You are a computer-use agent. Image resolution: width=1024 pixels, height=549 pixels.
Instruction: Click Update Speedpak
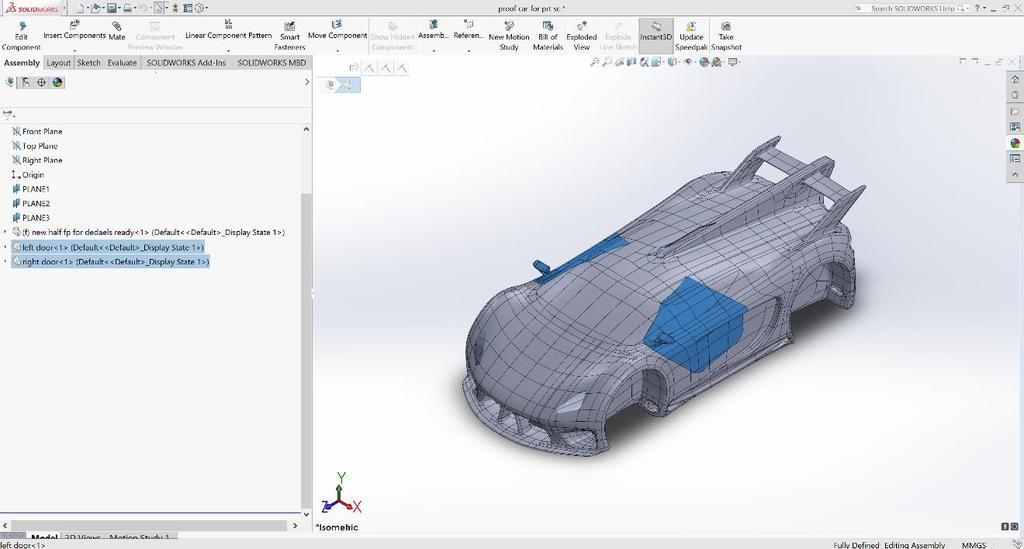[x=691, y=36]
